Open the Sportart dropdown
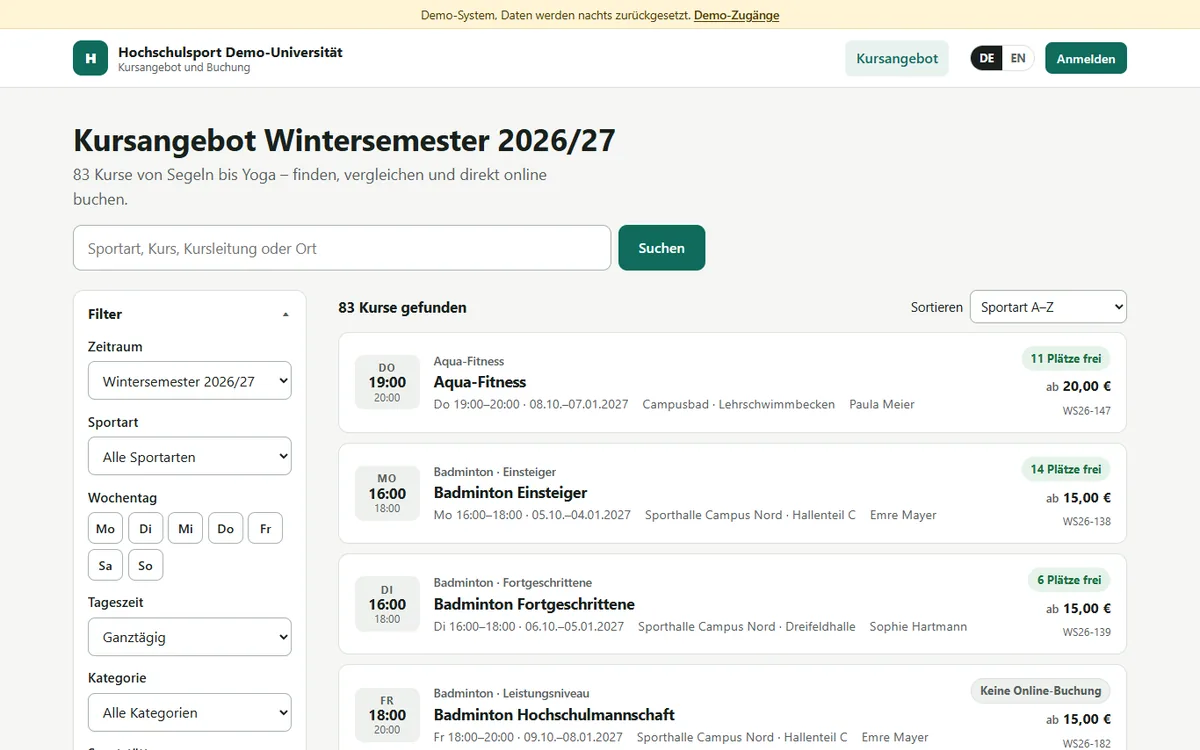 click(190, 456)
